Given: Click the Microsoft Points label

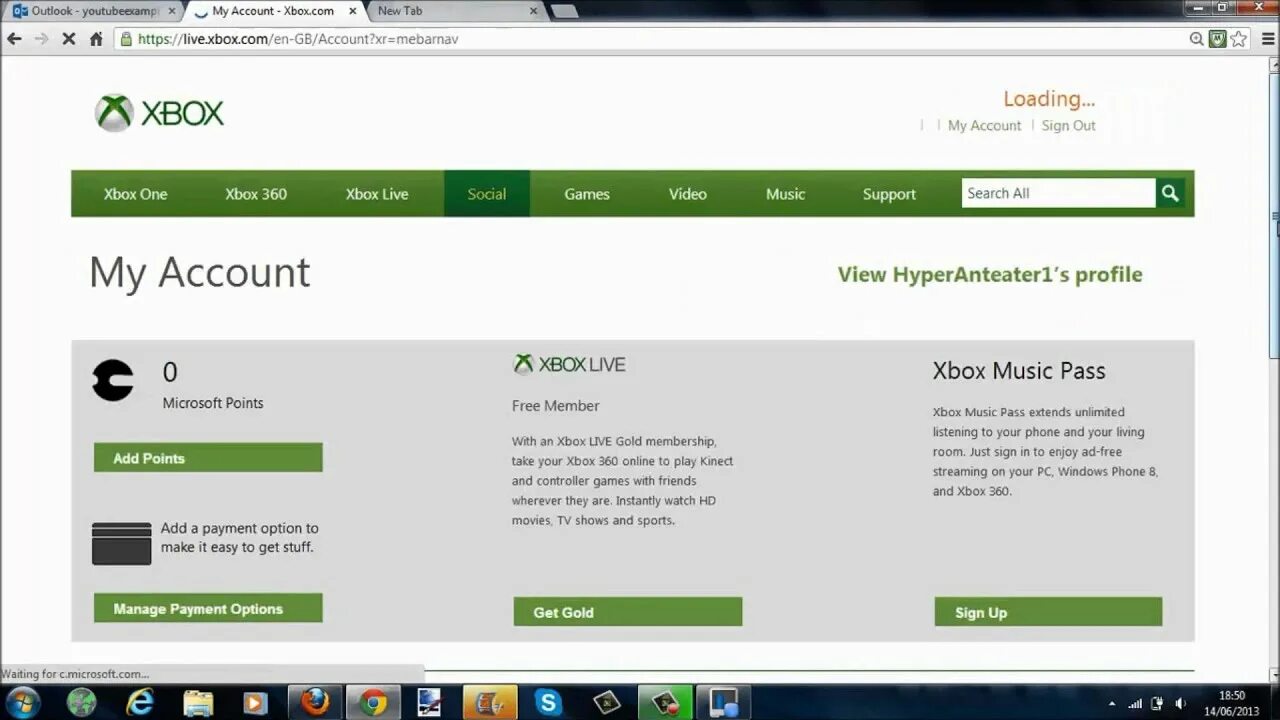Looking at the screenshot, I should [x=213, y=403].
